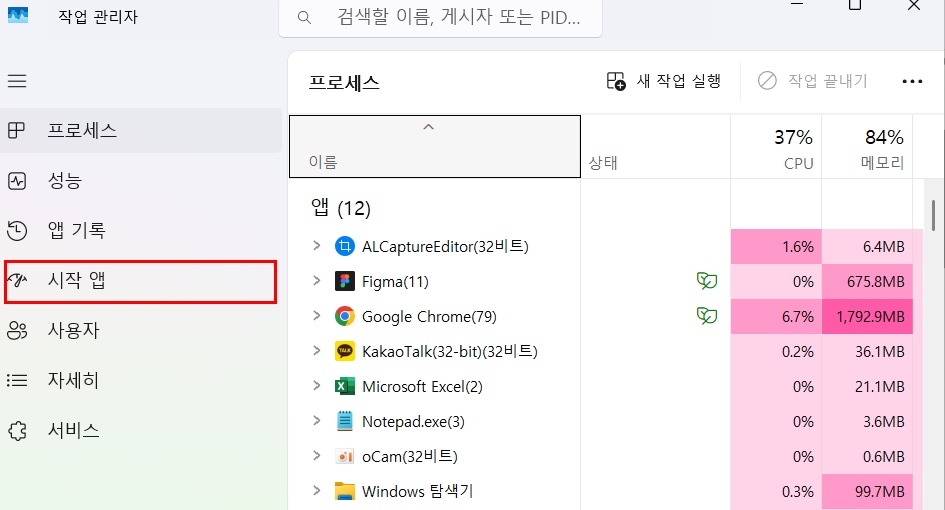This screenshot has width=945, height=510.
Task: Click the Figma app icon
Action: pyautogui.click(x=345, y=281)
